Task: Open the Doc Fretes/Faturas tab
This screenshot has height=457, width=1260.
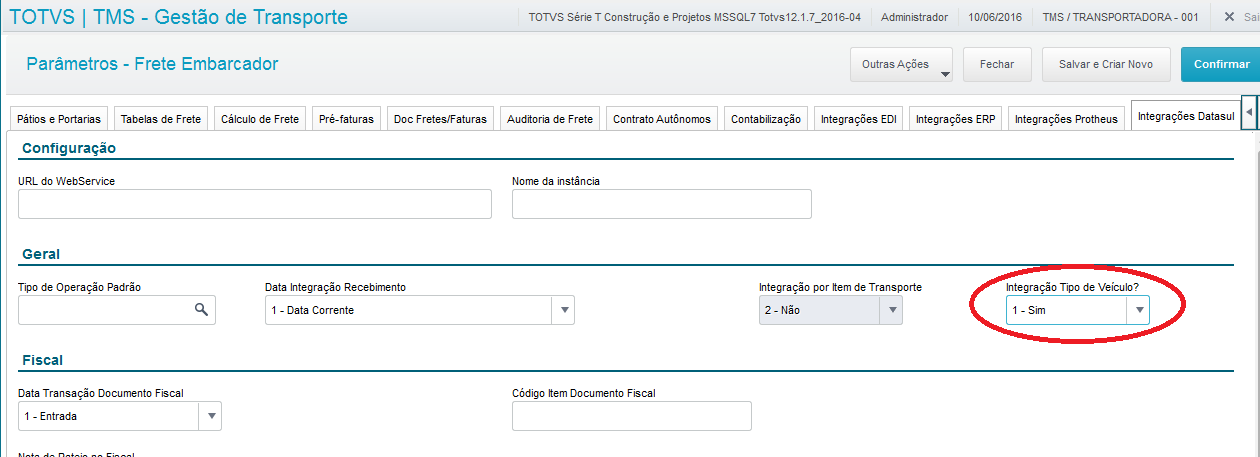Action: (x=440, y=118)
